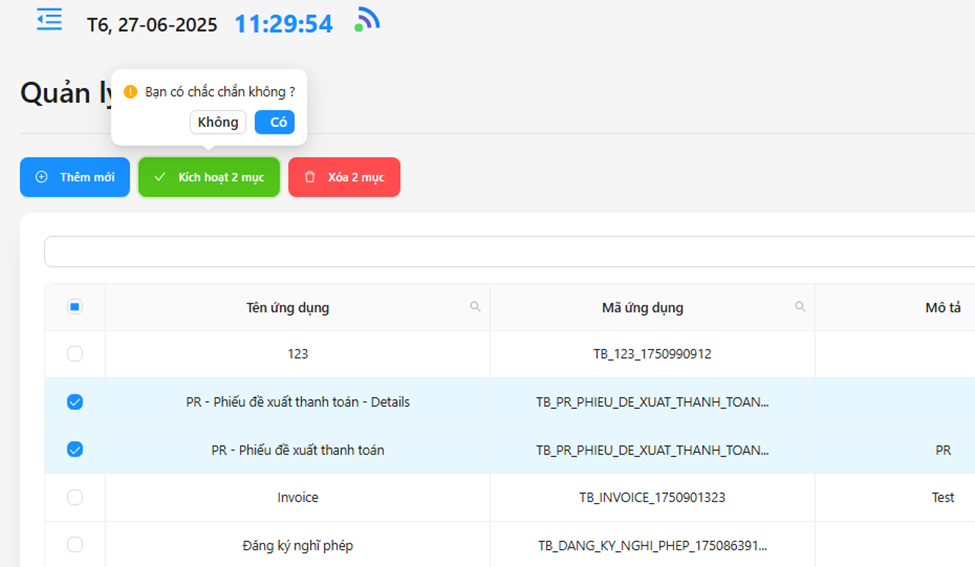The height and width of the screenshot is (567, 975).
Task: Confirm by clicking the Có button
Action: click(275, 122)
